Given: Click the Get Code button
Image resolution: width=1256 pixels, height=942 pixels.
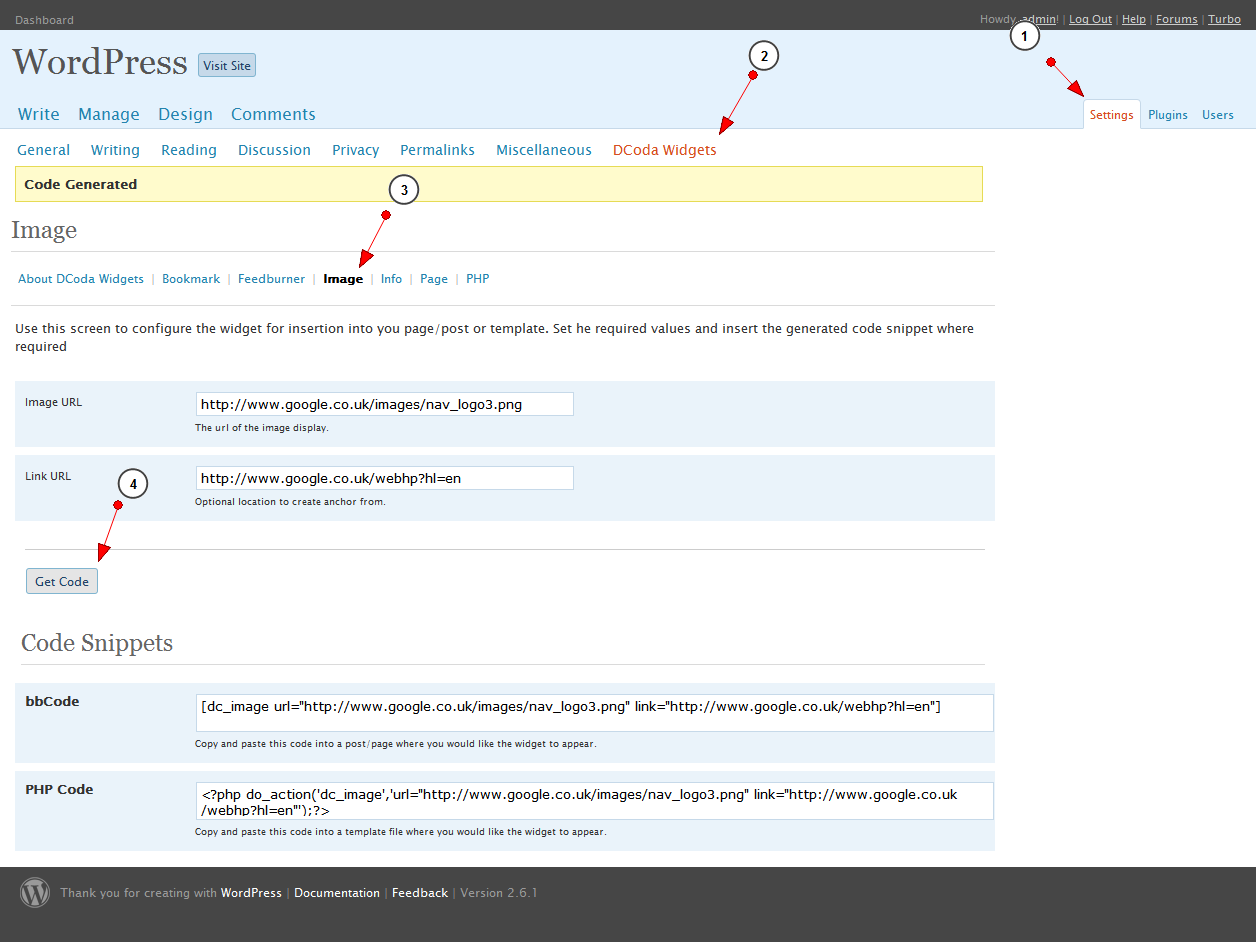Looking at the screenshot, I should coord(62,581).
